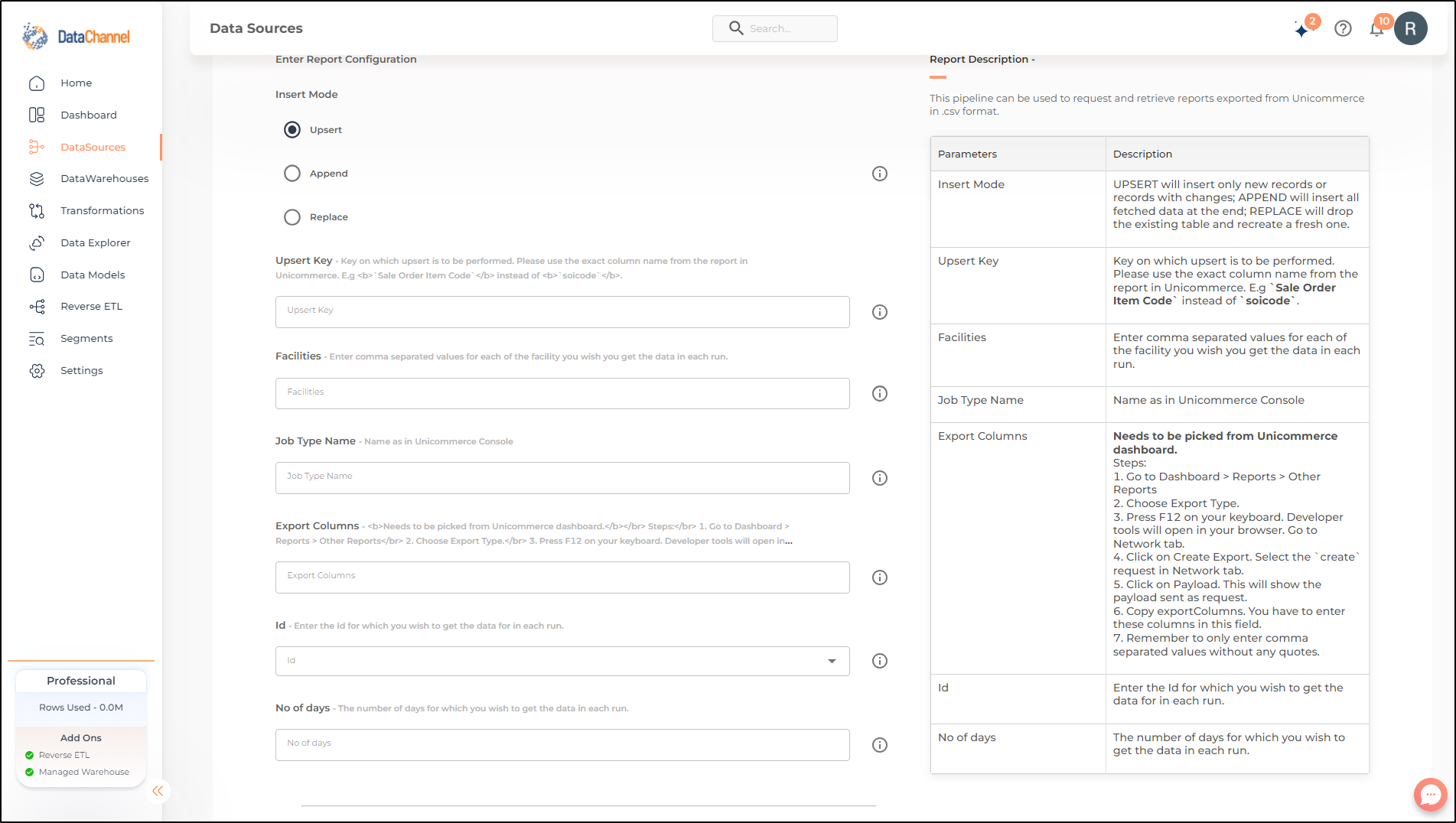Select the Append radio button
The image size is (1456, 823).
click(292, 174)
